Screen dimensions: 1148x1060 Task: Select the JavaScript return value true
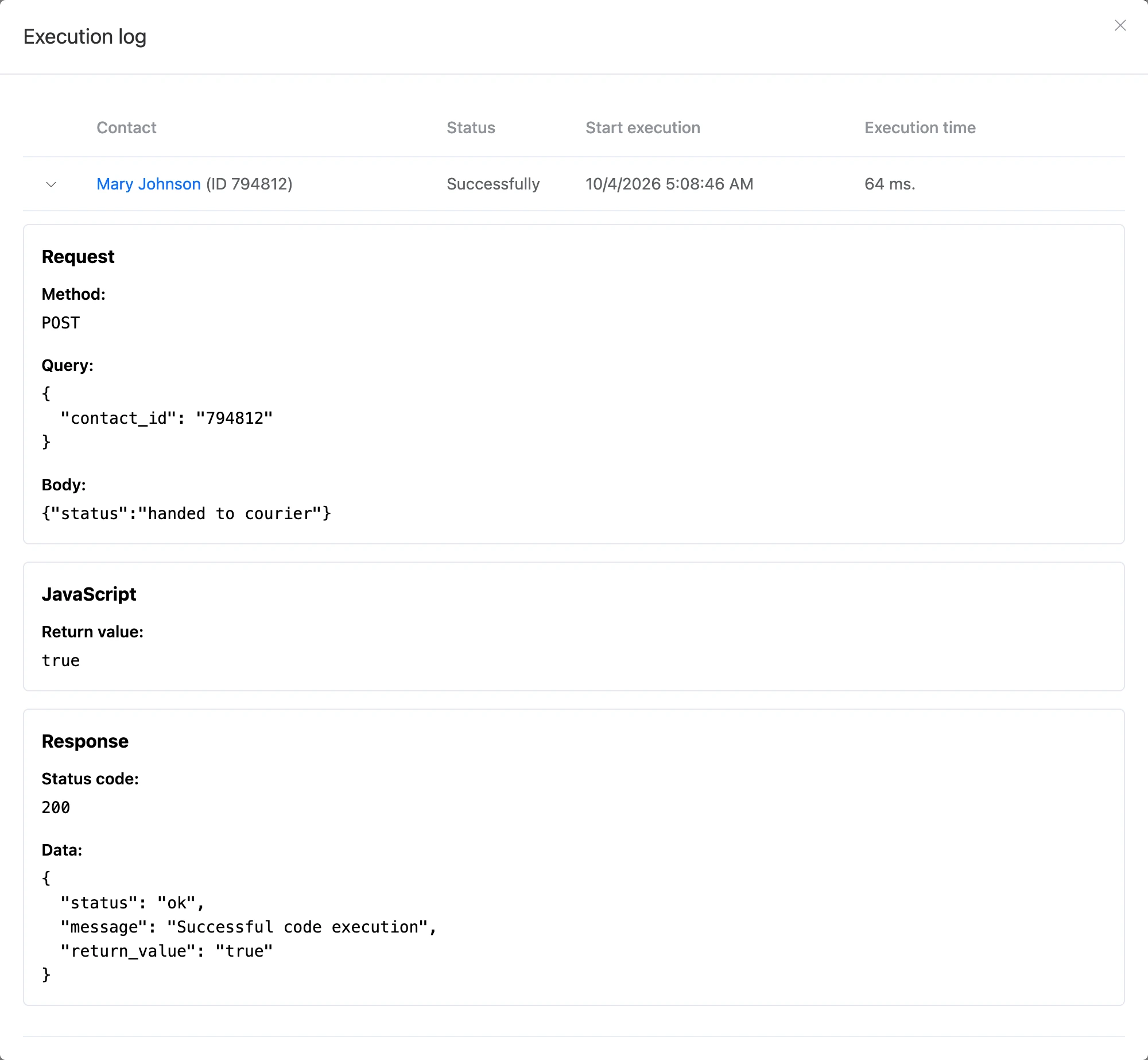coord(61,660)
